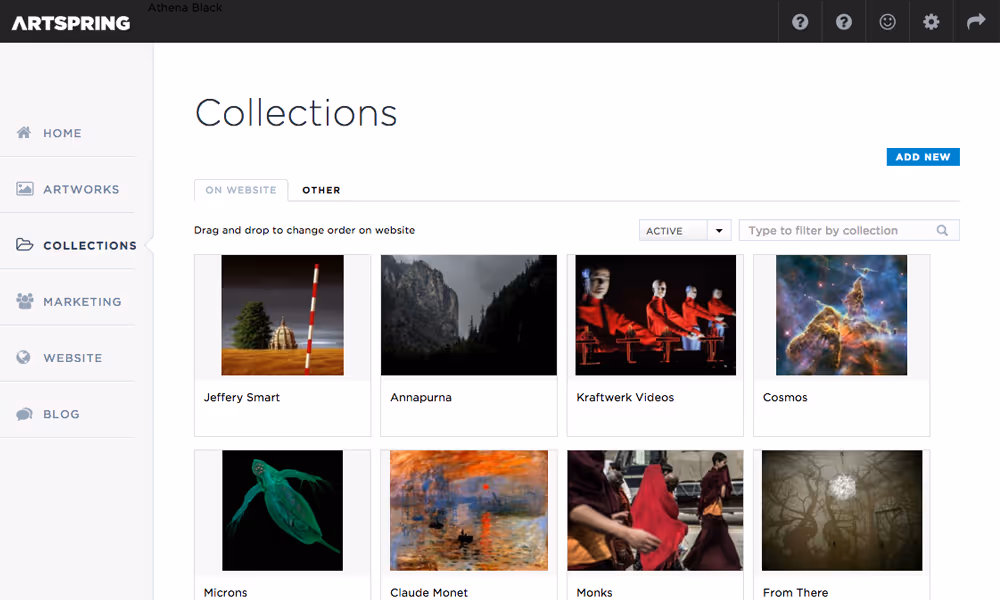The image size is (1000, 600).
Task: Click the ADD NEW button
Action: (x=923, y=157)
